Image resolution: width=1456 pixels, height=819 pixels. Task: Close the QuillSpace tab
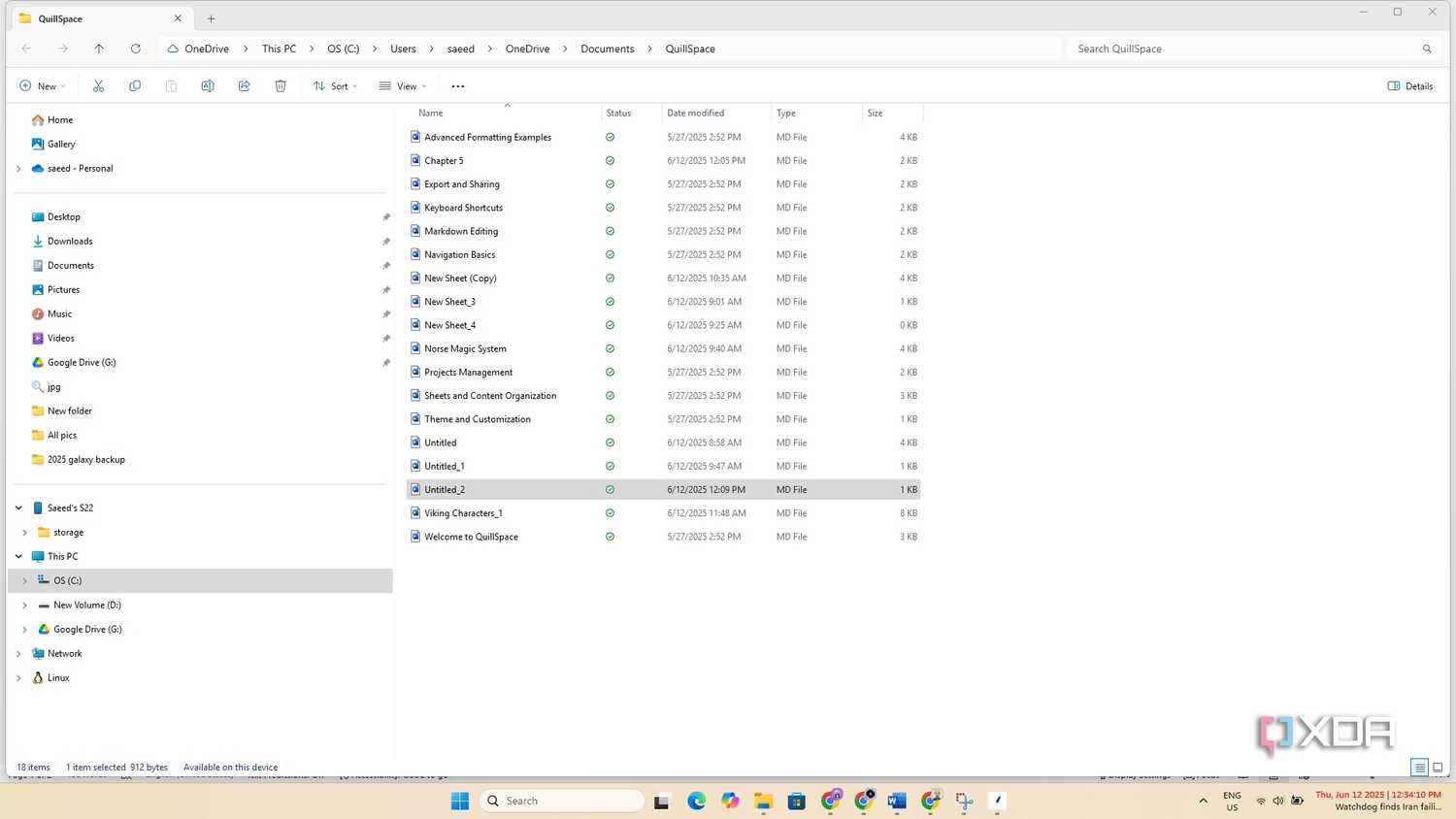[178, 18]
